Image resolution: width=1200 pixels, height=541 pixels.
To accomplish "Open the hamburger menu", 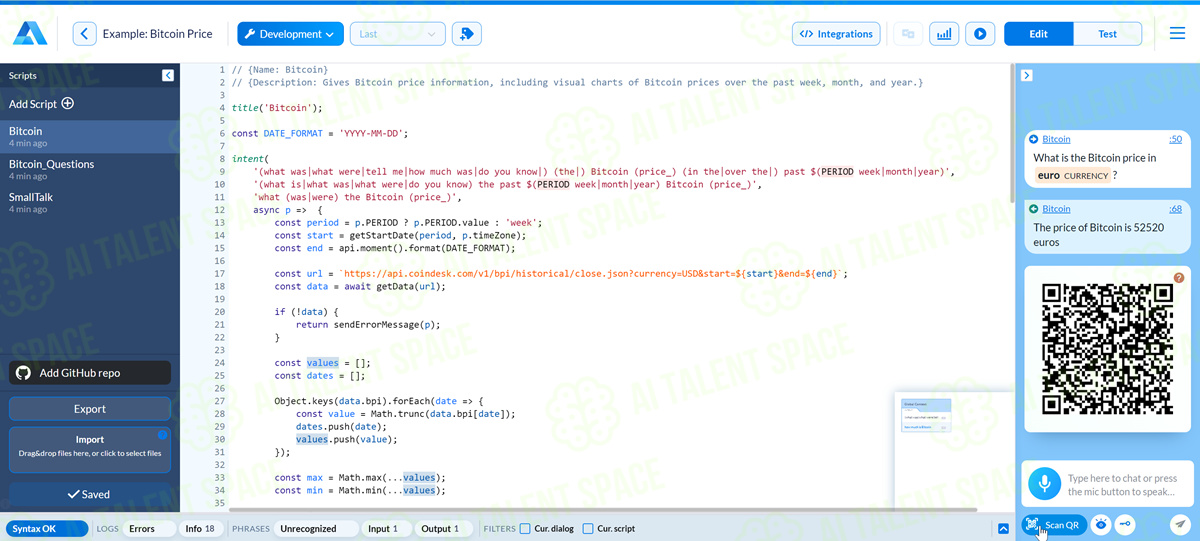I will (x=1177, y=34).
